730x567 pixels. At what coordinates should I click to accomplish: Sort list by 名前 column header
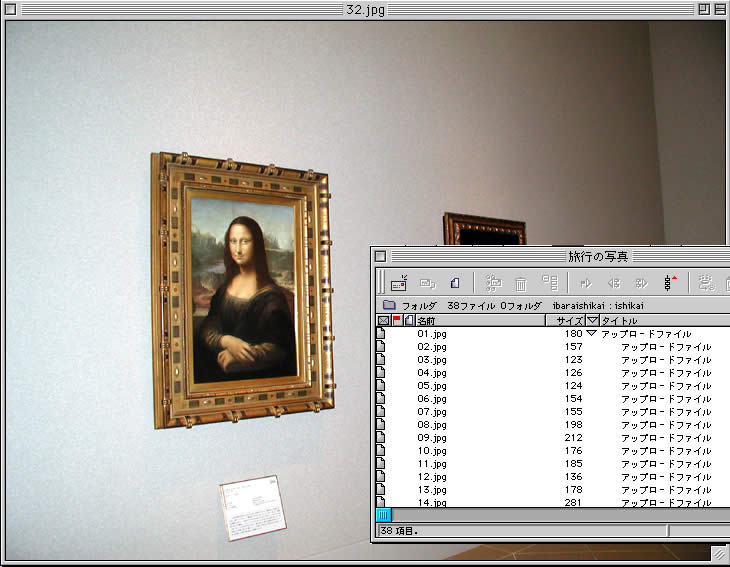point(480,320)
